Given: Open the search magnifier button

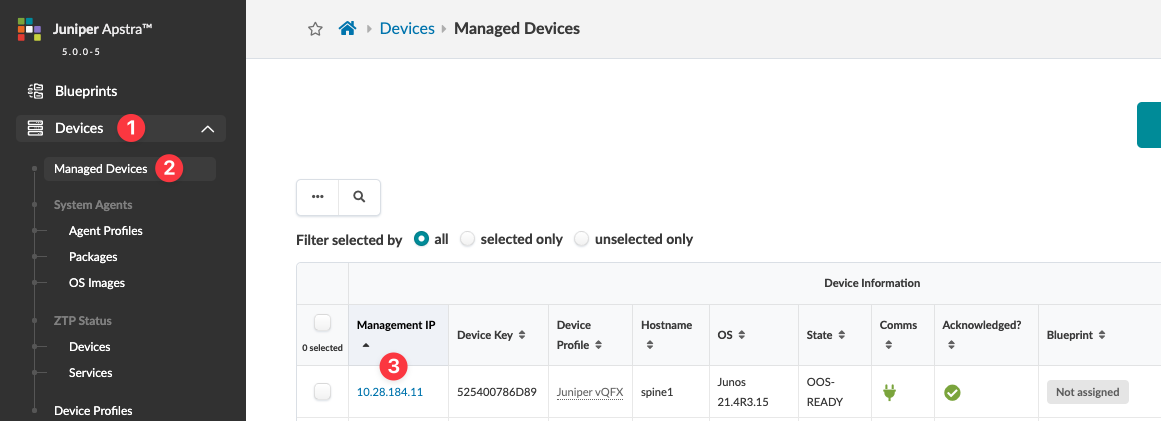Looking at the screenshot, I should [x=359, y=197].
